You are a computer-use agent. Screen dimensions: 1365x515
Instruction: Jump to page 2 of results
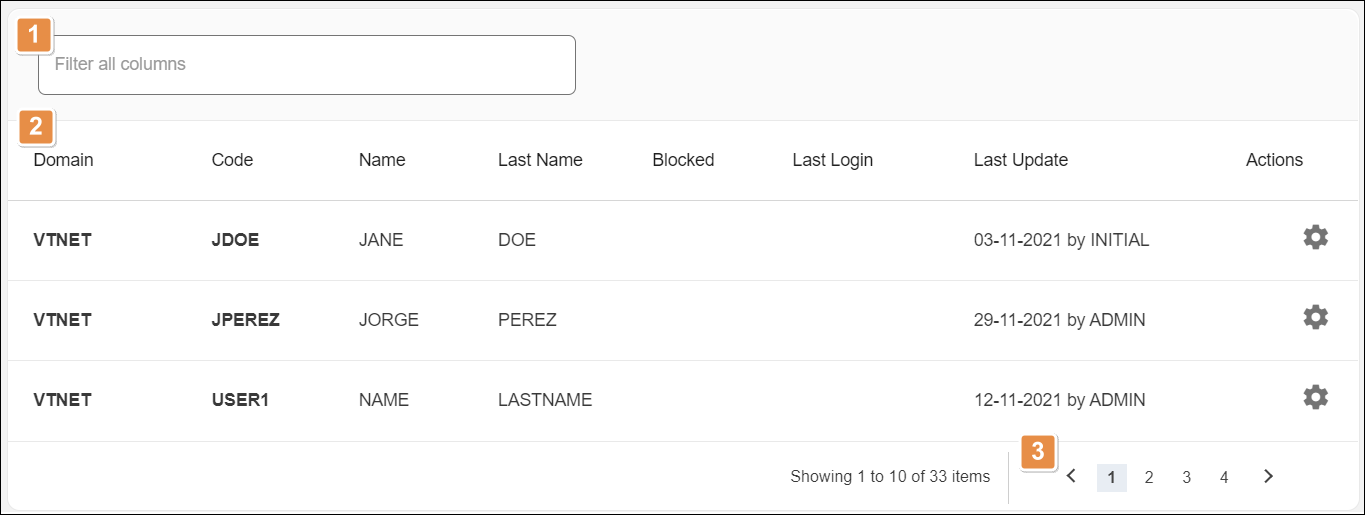(1149, 478)
